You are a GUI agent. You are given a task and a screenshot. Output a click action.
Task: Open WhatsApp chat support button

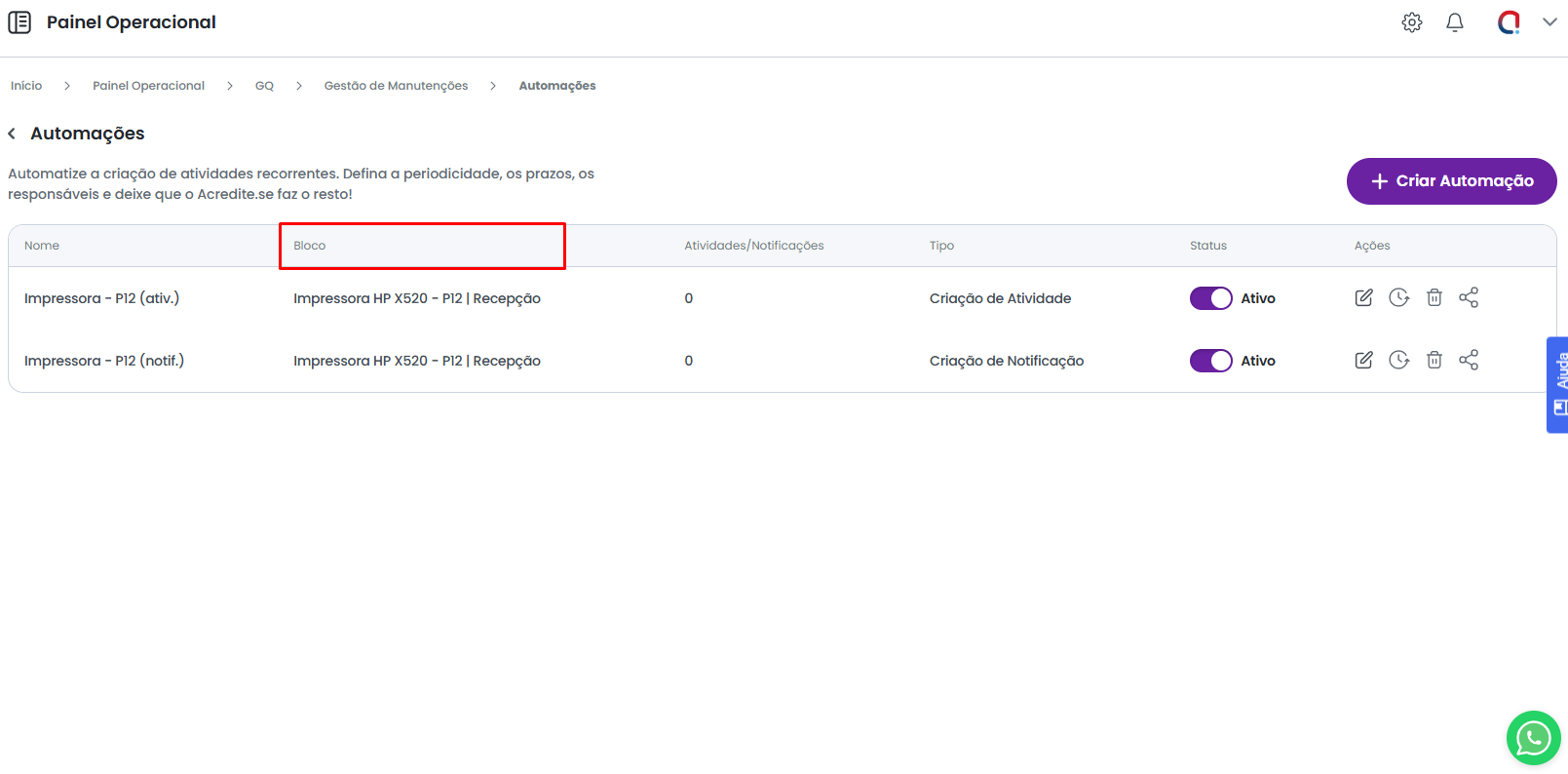point(1533,738)
